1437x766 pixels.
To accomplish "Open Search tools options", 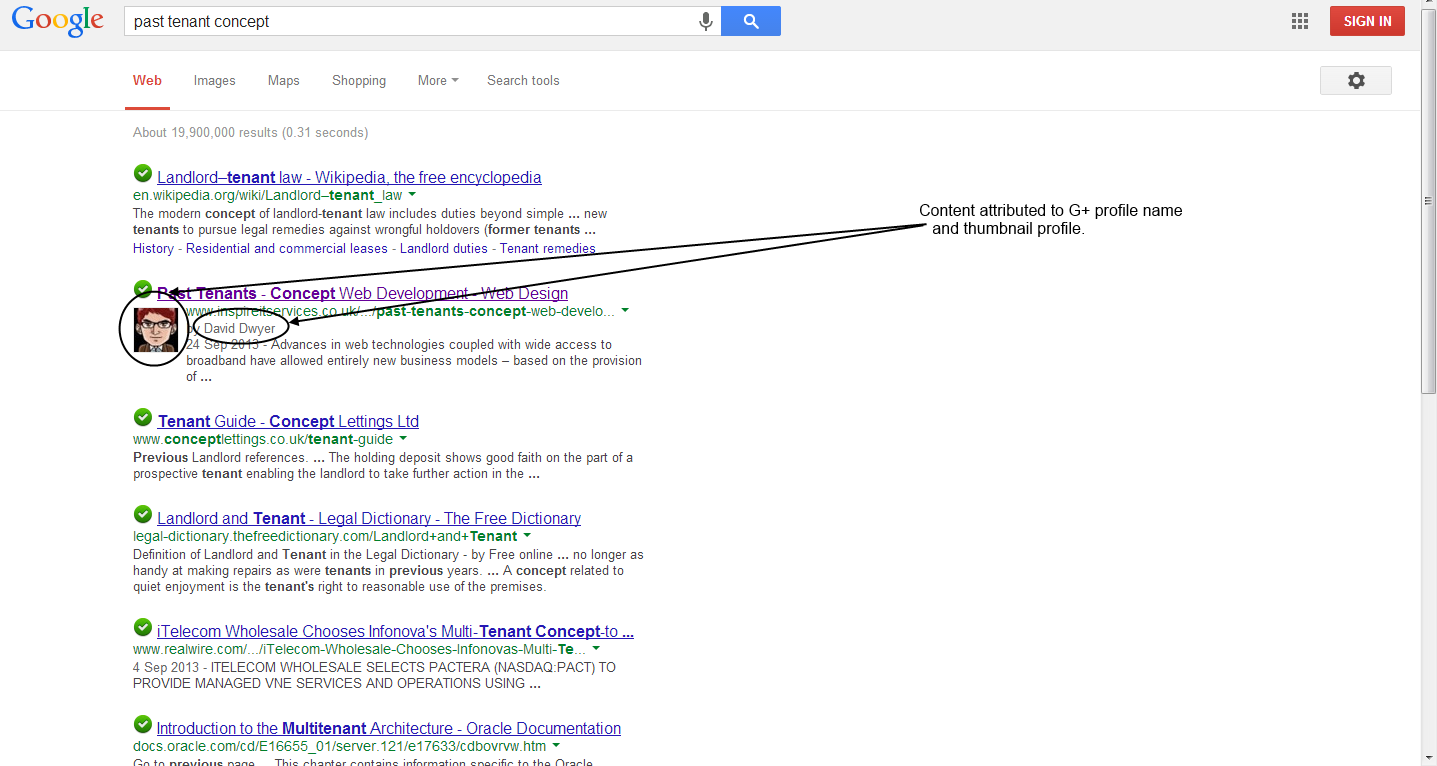I will pos(523,80).
